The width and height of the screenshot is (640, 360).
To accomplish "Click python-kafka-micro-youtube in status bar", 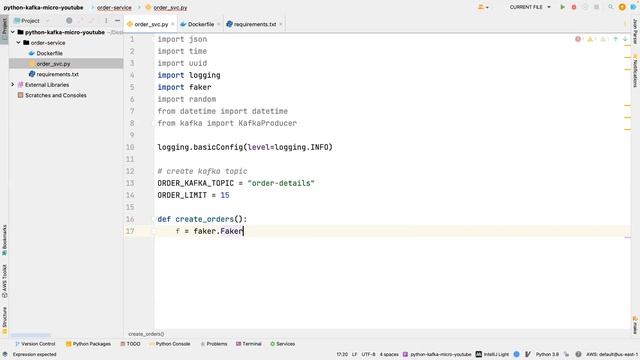I will [x=437, y=354].
